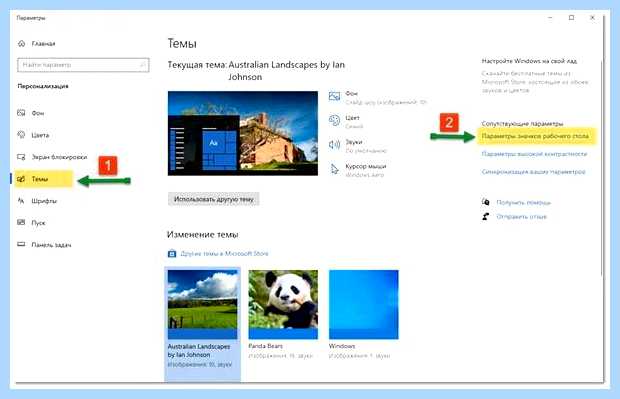Image resolution: width=620 pixels, height=399 pixels.
Task: Click the Цвет color palette icon beside preview
Action: 335,120
